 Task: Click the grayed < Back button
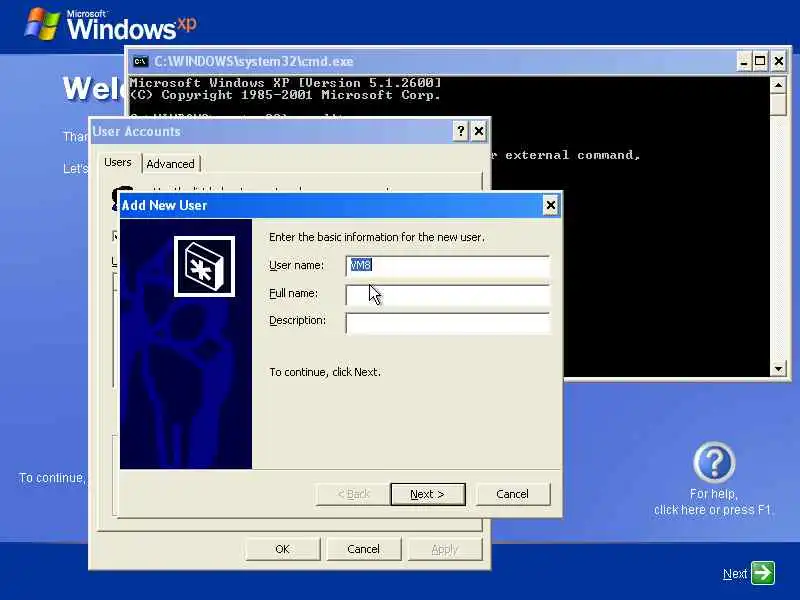tap(353, 494)
